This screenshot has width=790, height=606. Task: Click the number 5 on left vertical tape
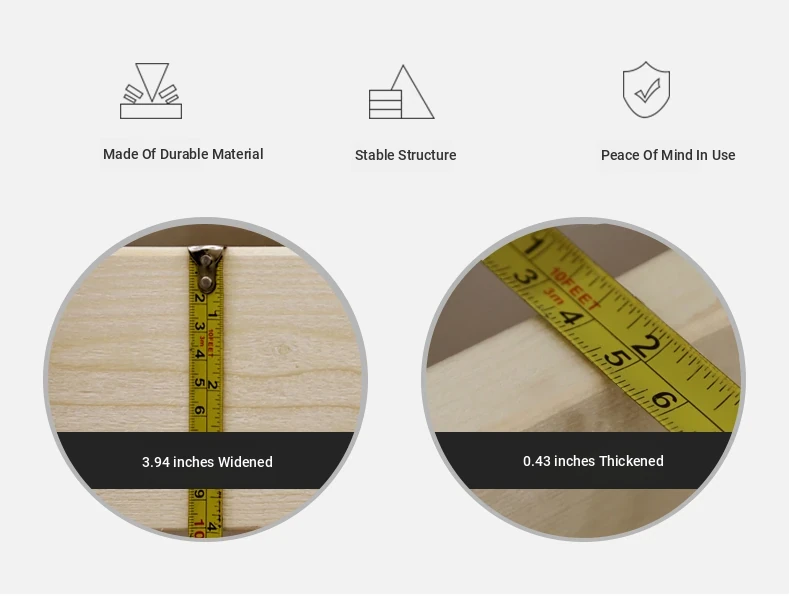(x=200, y=382)
